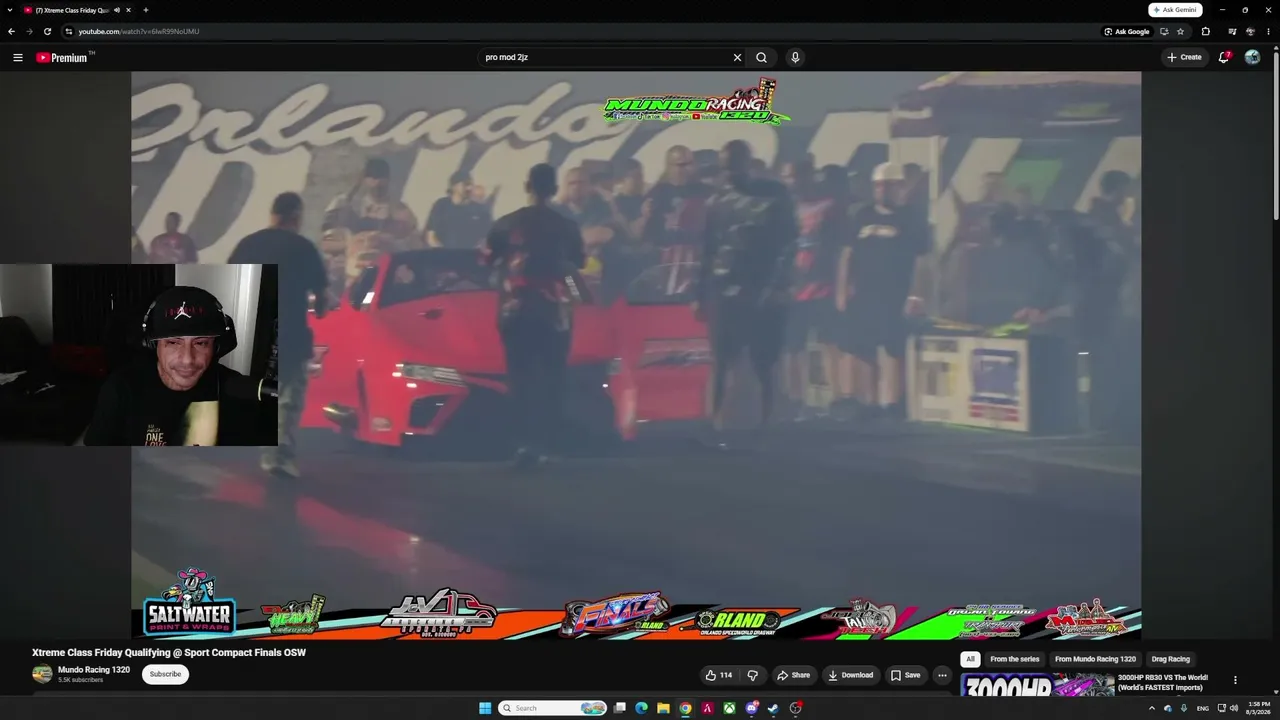The image size is (1280, 720).
Task: Open the Mundo Racing 1320 channel avatar
Action: coord(42,674)
